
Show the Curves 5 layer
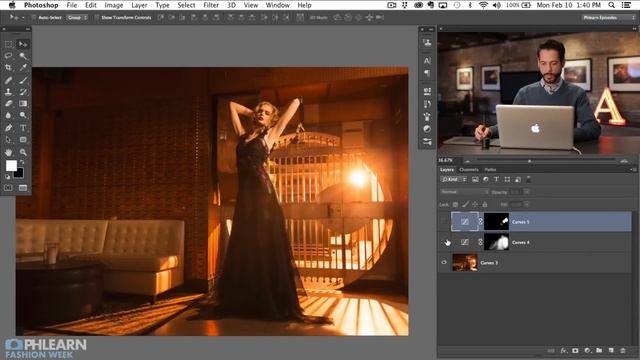click(444, 222)
